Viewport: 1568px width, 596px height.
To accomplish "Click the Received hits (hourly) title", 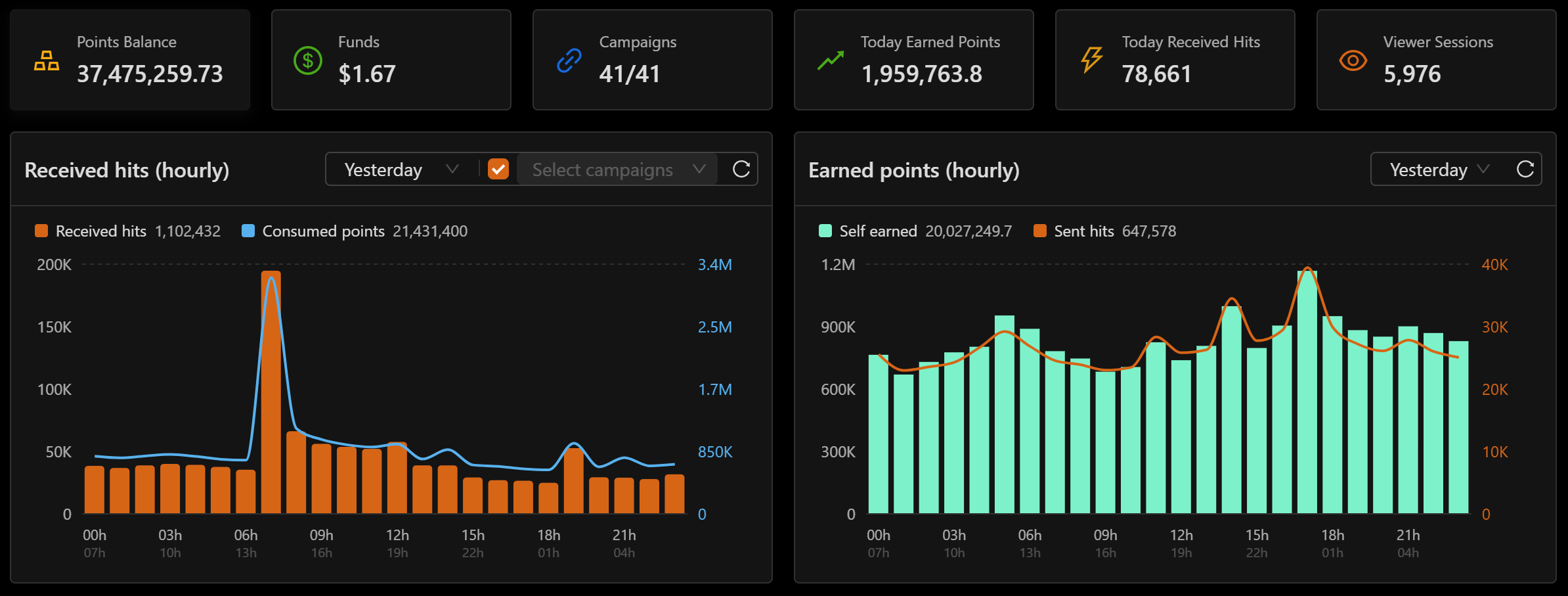I will pos(127,170).
